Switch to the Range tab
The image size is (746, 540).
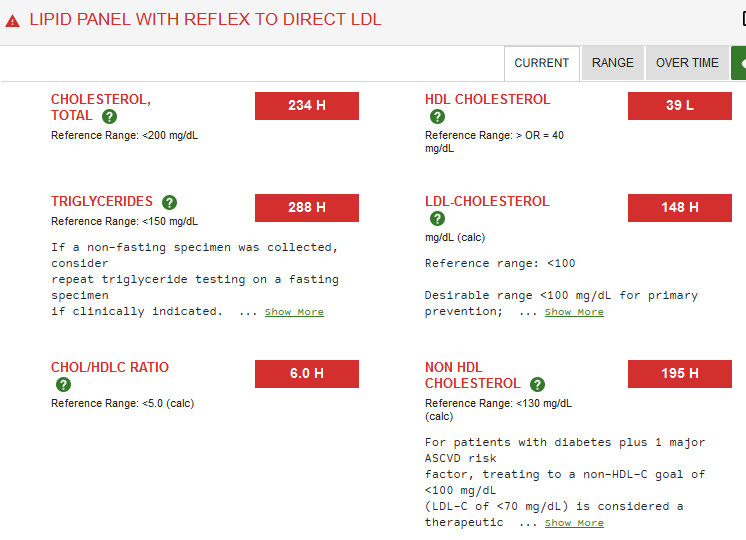[x=612, y=63]
